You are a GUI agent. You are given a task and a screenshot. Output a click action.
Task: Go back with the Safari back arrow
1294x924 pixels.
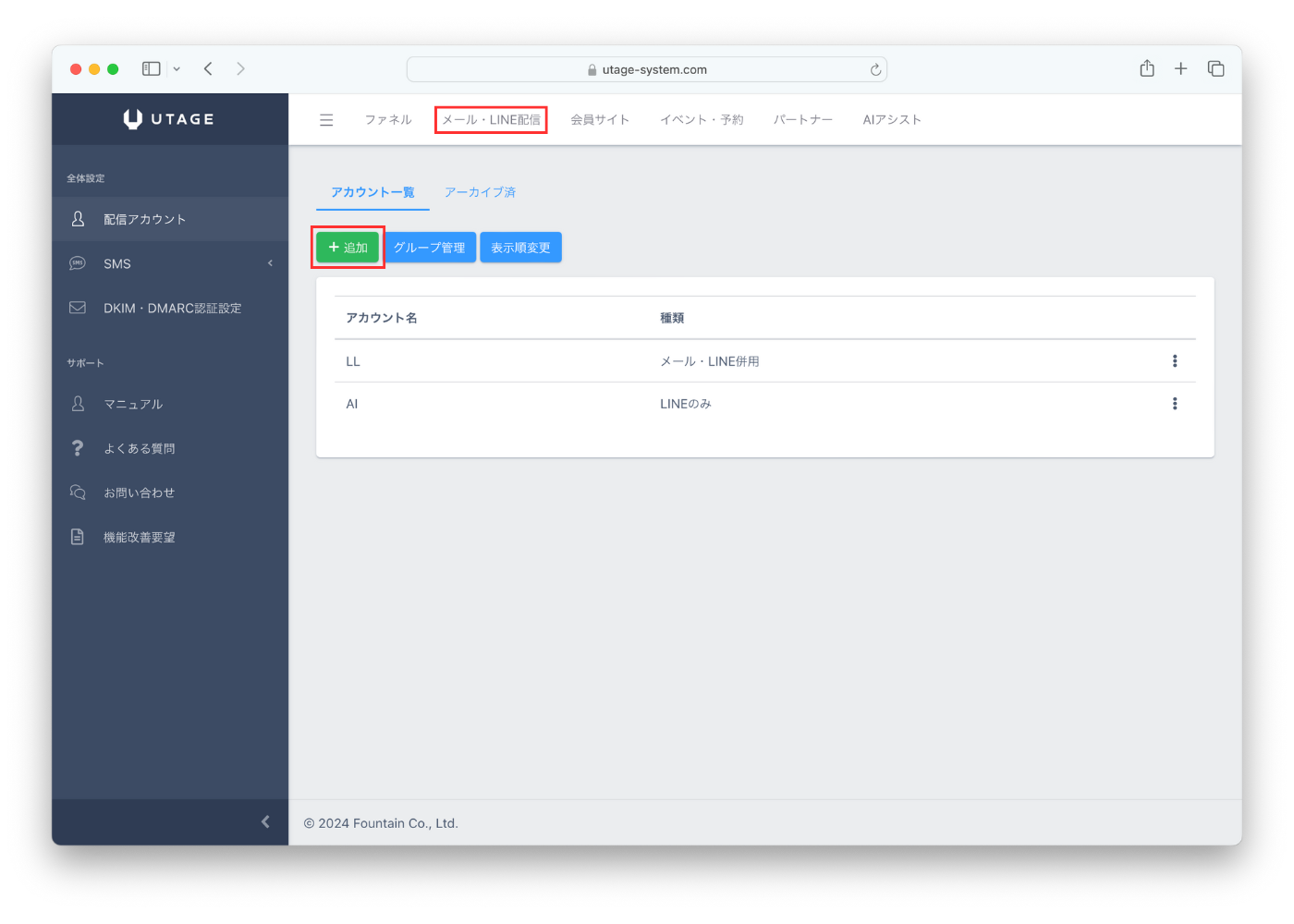tap(209, 68)
